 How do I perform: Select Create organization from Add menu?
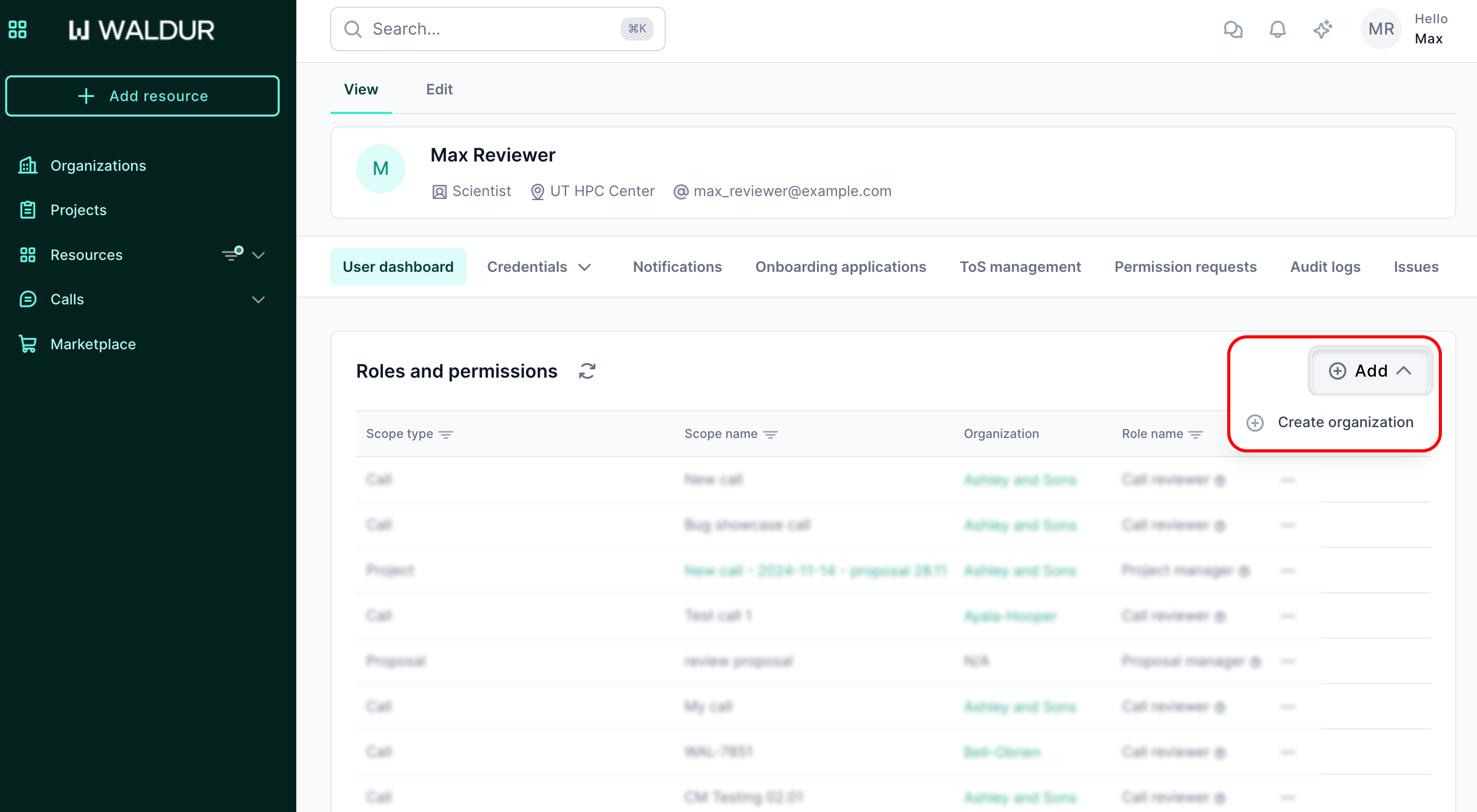coord(1344,423)
